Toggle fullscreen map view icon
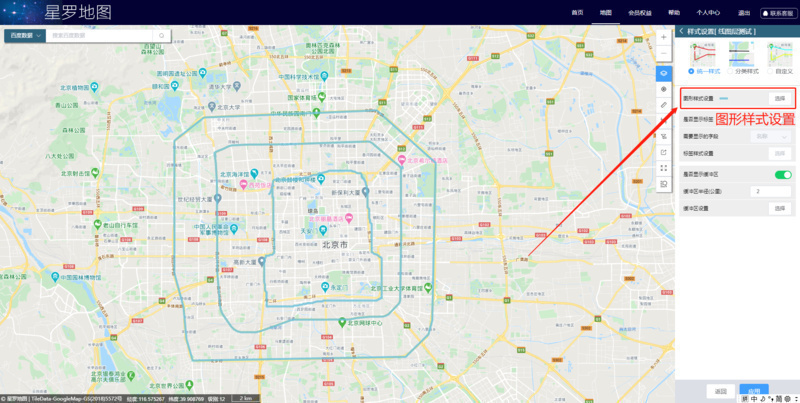This screenshot has height=403, width=800. point(664,168)
